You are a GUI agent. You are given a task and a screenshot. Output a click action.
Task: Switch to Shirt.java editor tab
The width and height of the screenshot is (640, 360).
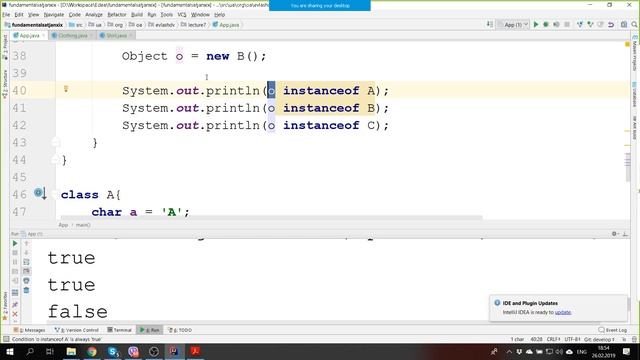coord(116,36)
